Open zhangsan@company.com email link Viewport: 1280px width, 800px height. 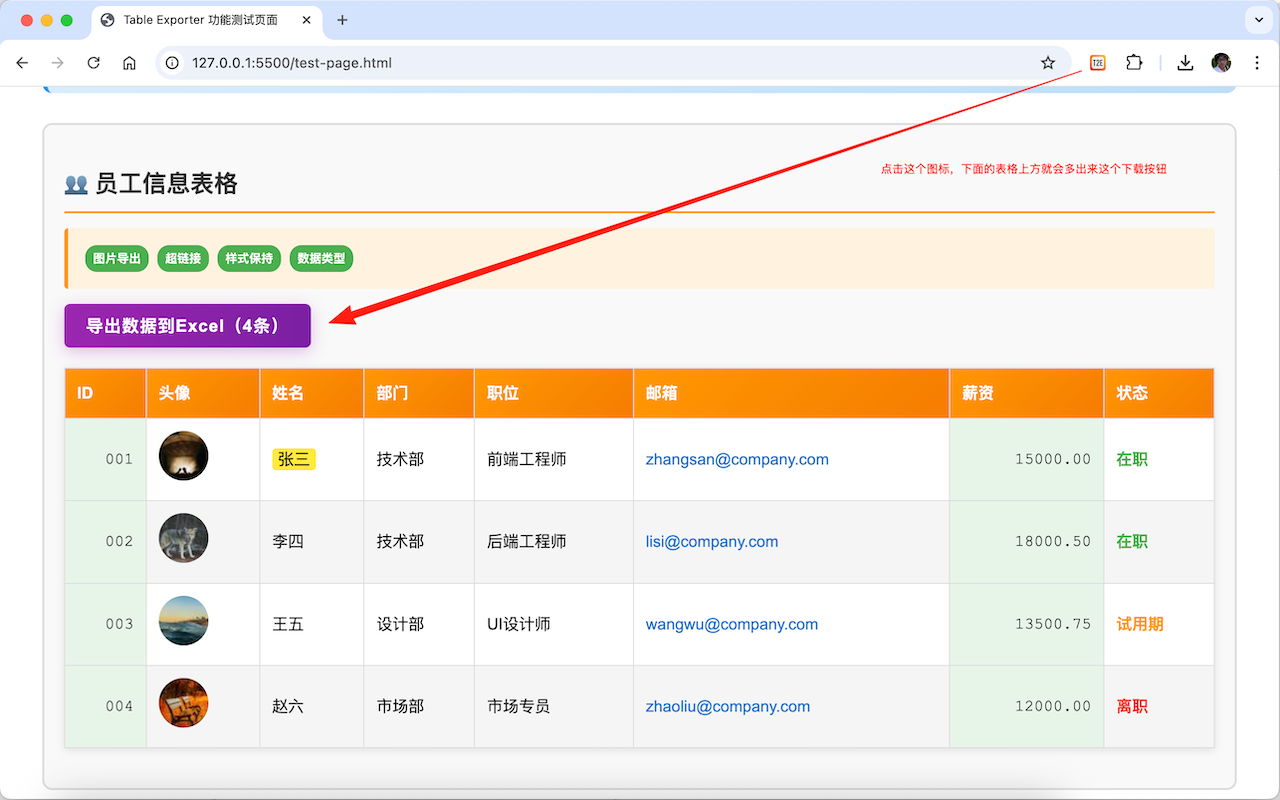pyautogui.click(x=737, y=460)
